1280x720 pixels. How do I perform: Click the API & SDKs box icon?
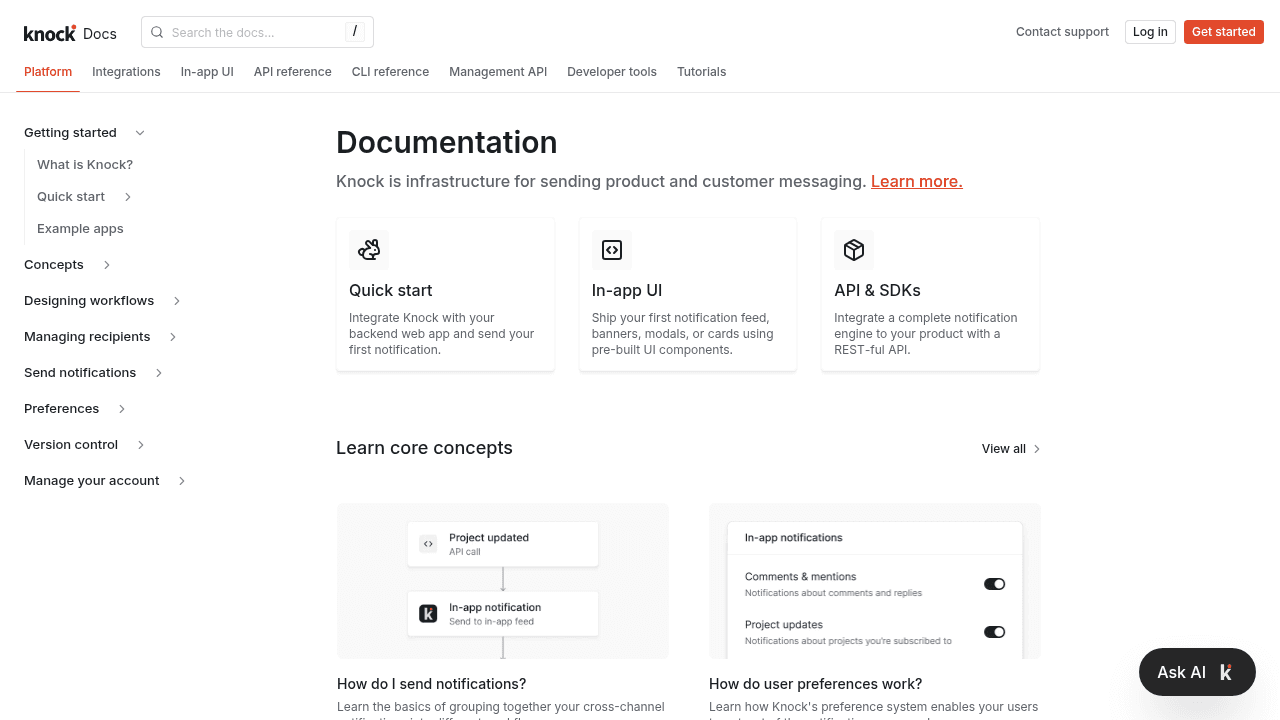point(854,250)
